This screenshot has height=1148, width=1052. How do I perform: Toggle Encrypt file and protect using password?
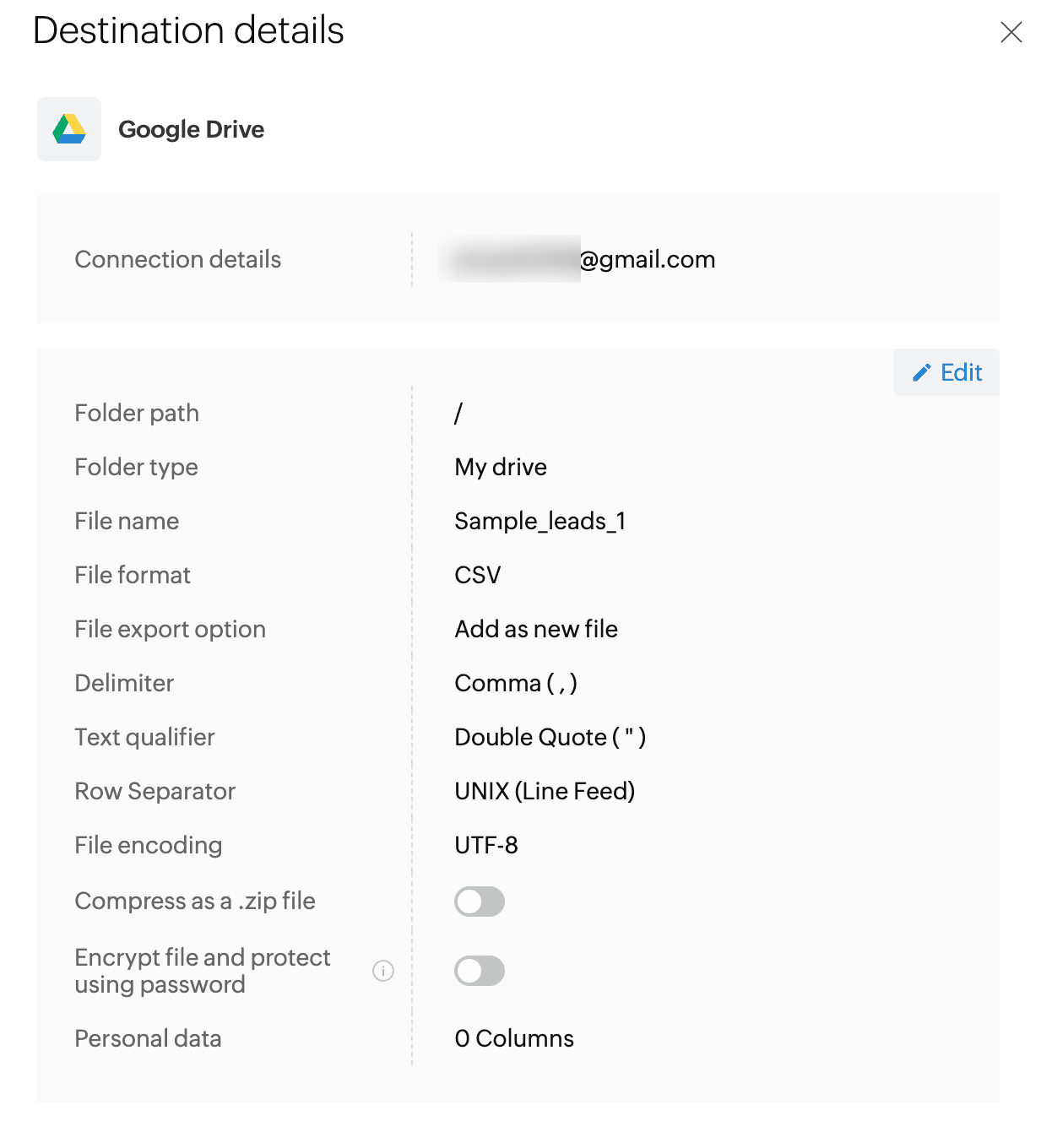tap(480, 971)
